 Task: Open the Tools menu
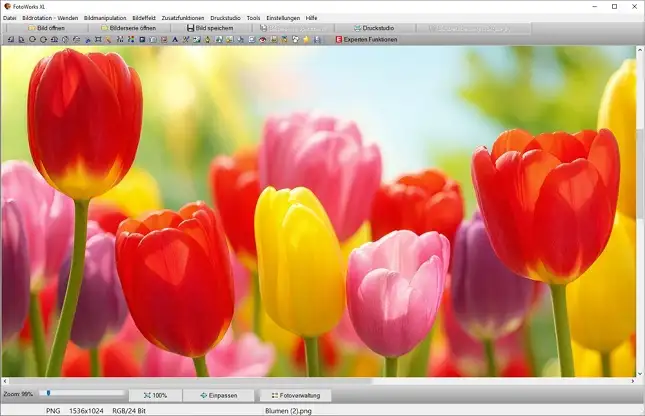pos(253,18)
